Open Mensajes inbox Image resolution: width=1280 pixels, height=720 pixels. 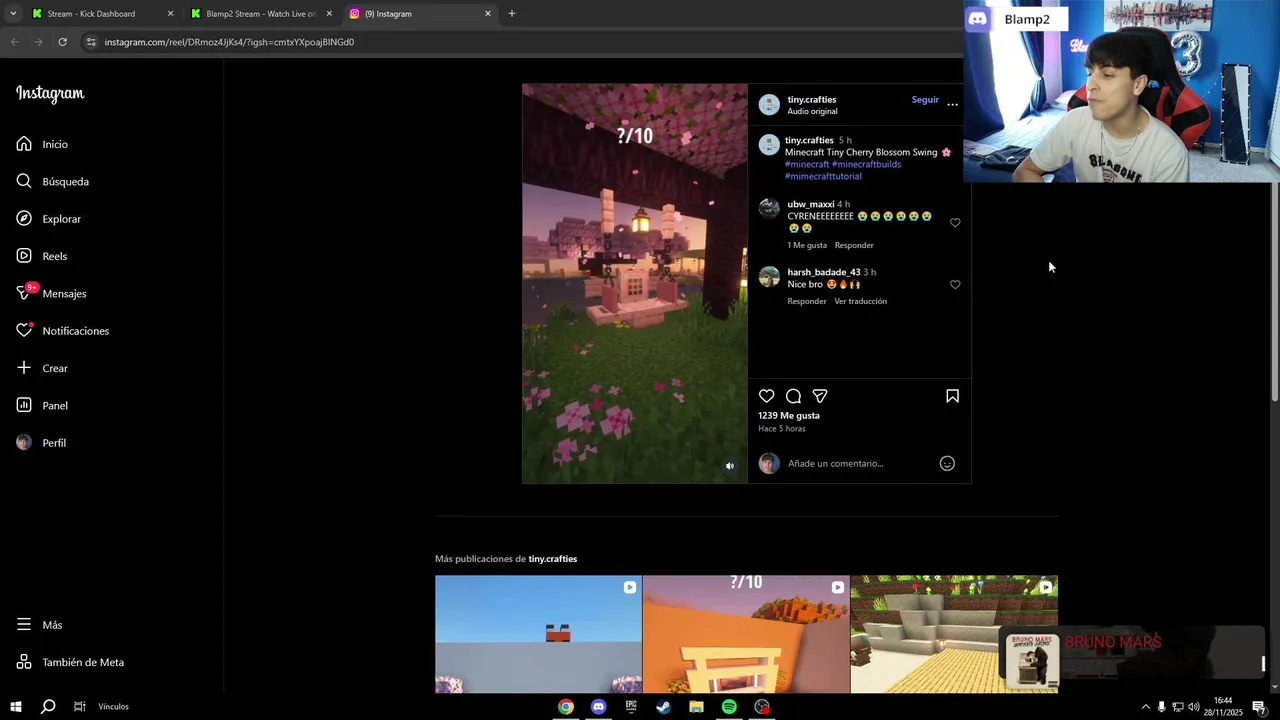pos(51,293)
